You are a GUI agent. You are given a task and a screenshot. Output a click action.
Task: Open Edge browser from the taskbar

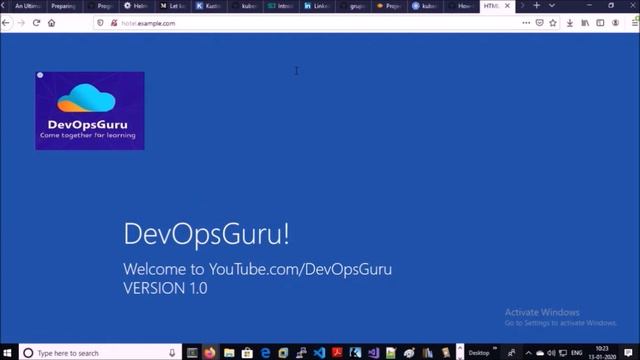(x=265, y=353)
